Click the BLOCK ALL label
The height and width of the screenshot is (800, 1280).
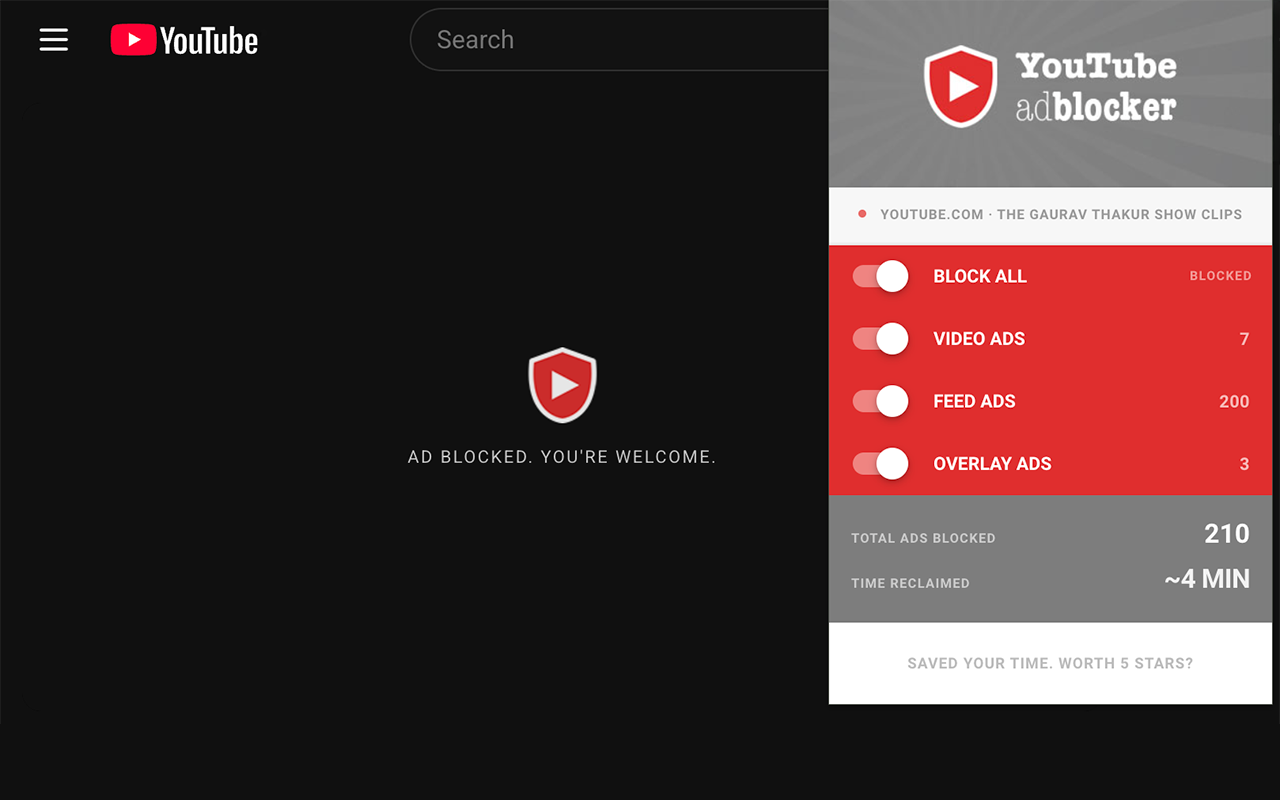pos(980,276)
